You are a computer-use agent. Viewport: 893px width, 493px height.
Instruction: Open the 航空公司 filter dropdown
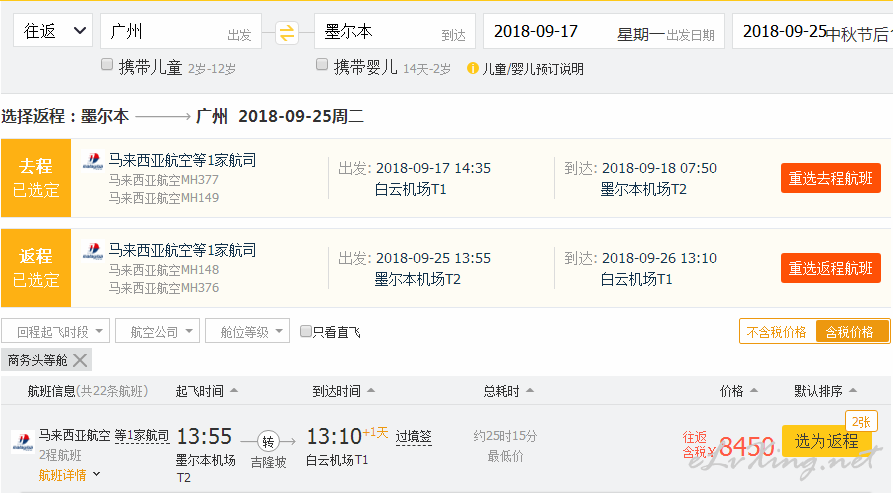point(157,331)
